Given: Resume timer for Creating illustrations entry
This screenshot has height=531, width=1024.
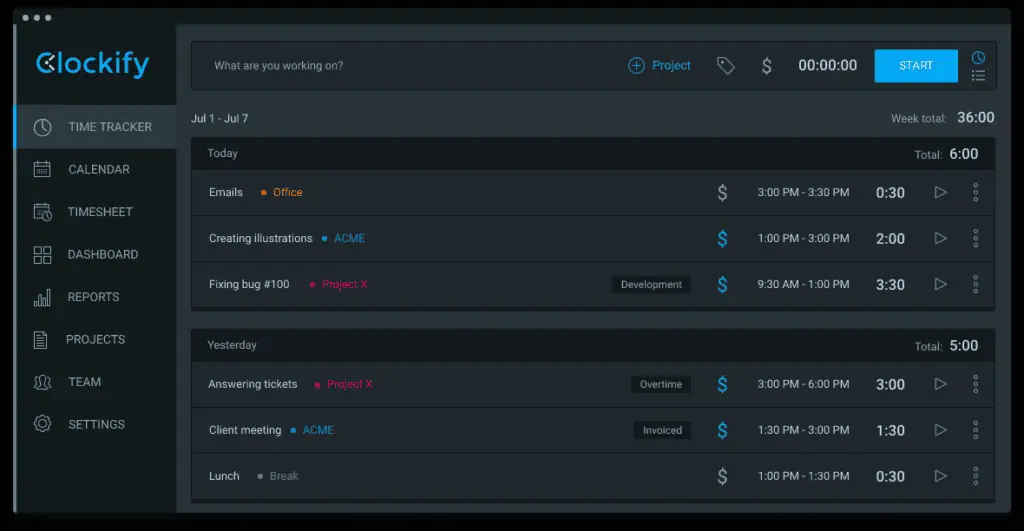Looking at the screenshot, I should point(940,238).
